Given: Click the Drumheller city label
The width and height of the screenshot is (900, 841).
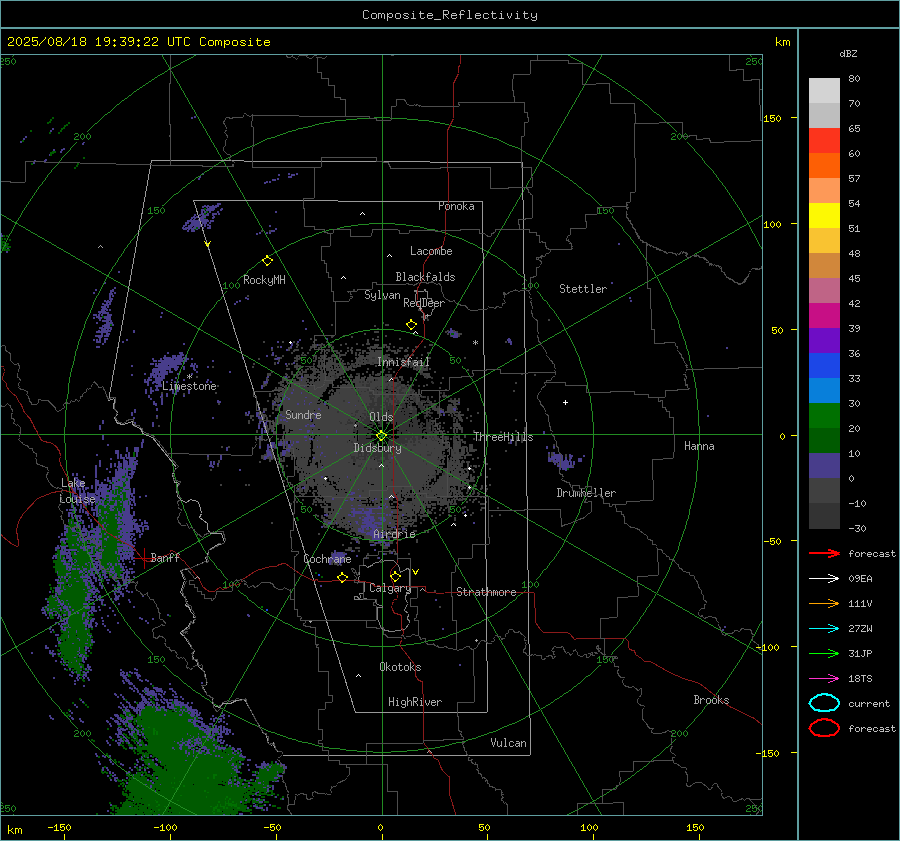Looking at the screenshot, I should point(586,493).
